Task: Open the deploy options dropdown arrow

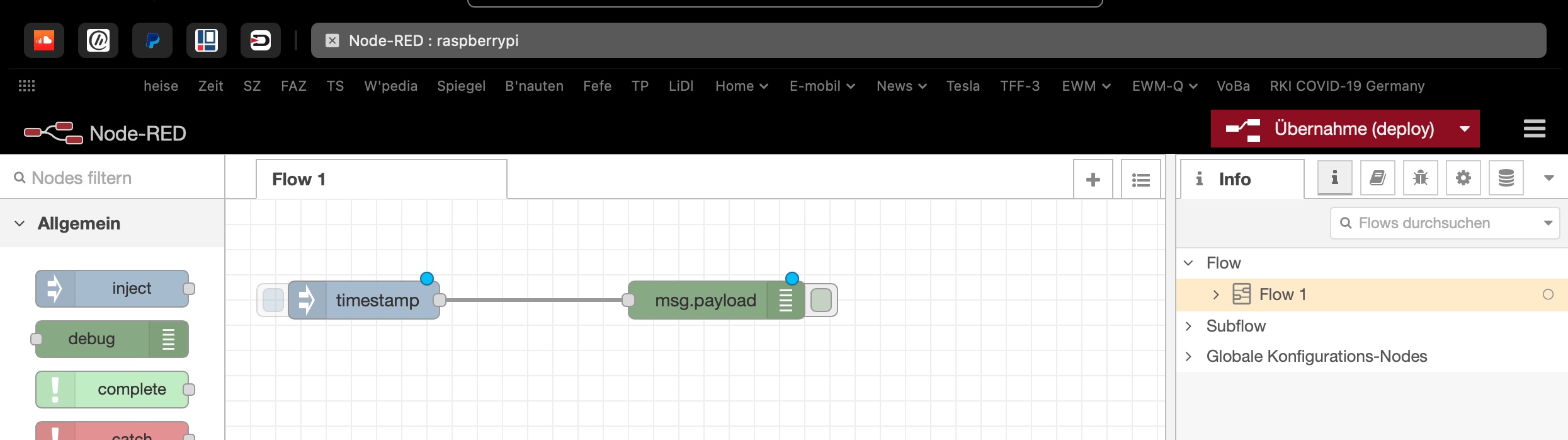Action: tap(1465, 129)
